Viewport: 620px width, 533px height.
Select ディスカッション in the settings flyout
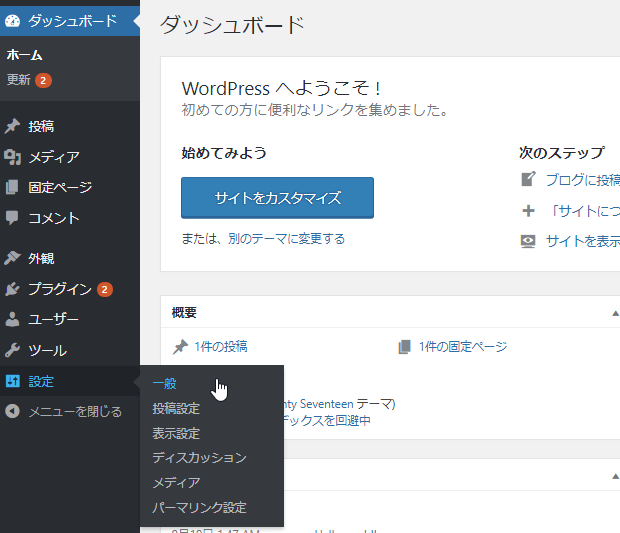199,458
